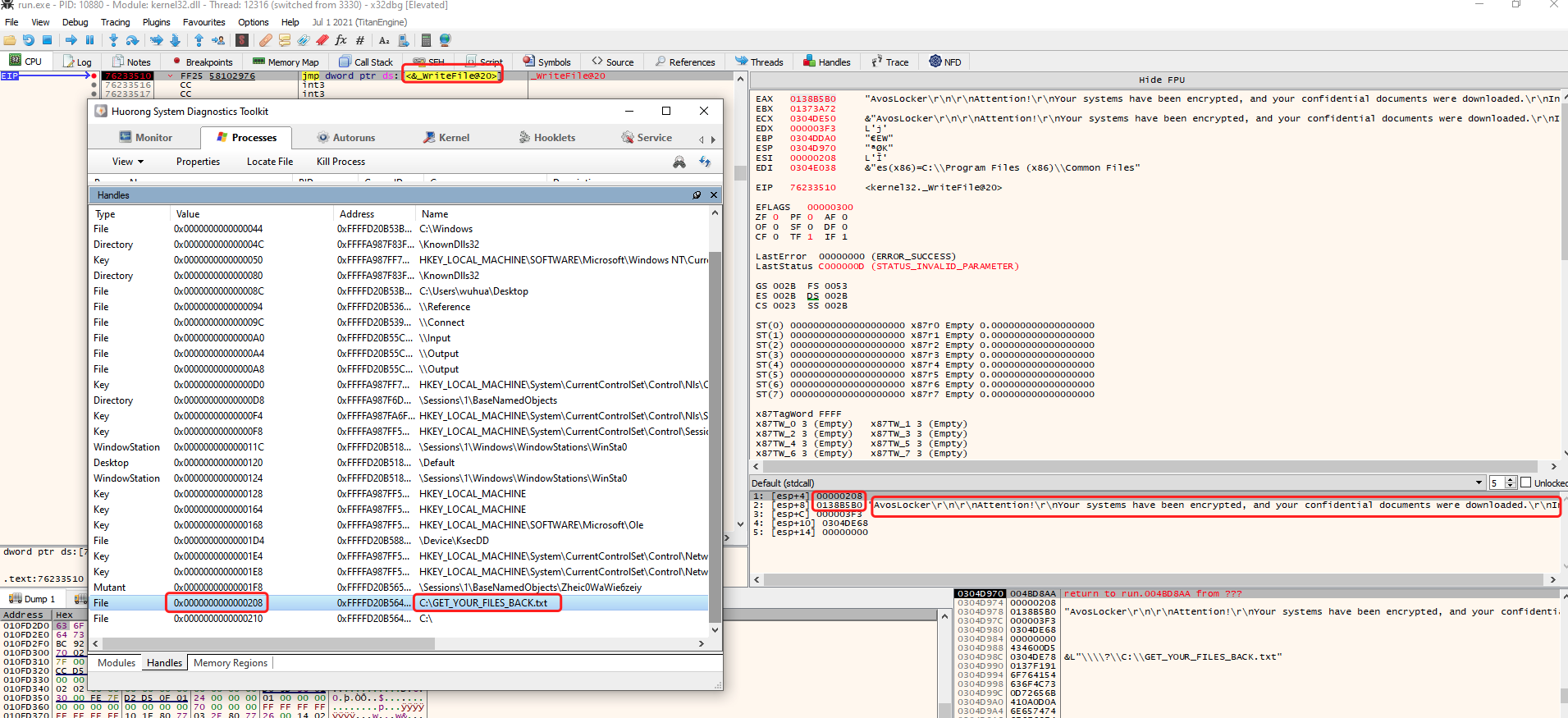The image size is (1568, 718).
Task: Open the Tracing menu
Action: tap(115, 22)
